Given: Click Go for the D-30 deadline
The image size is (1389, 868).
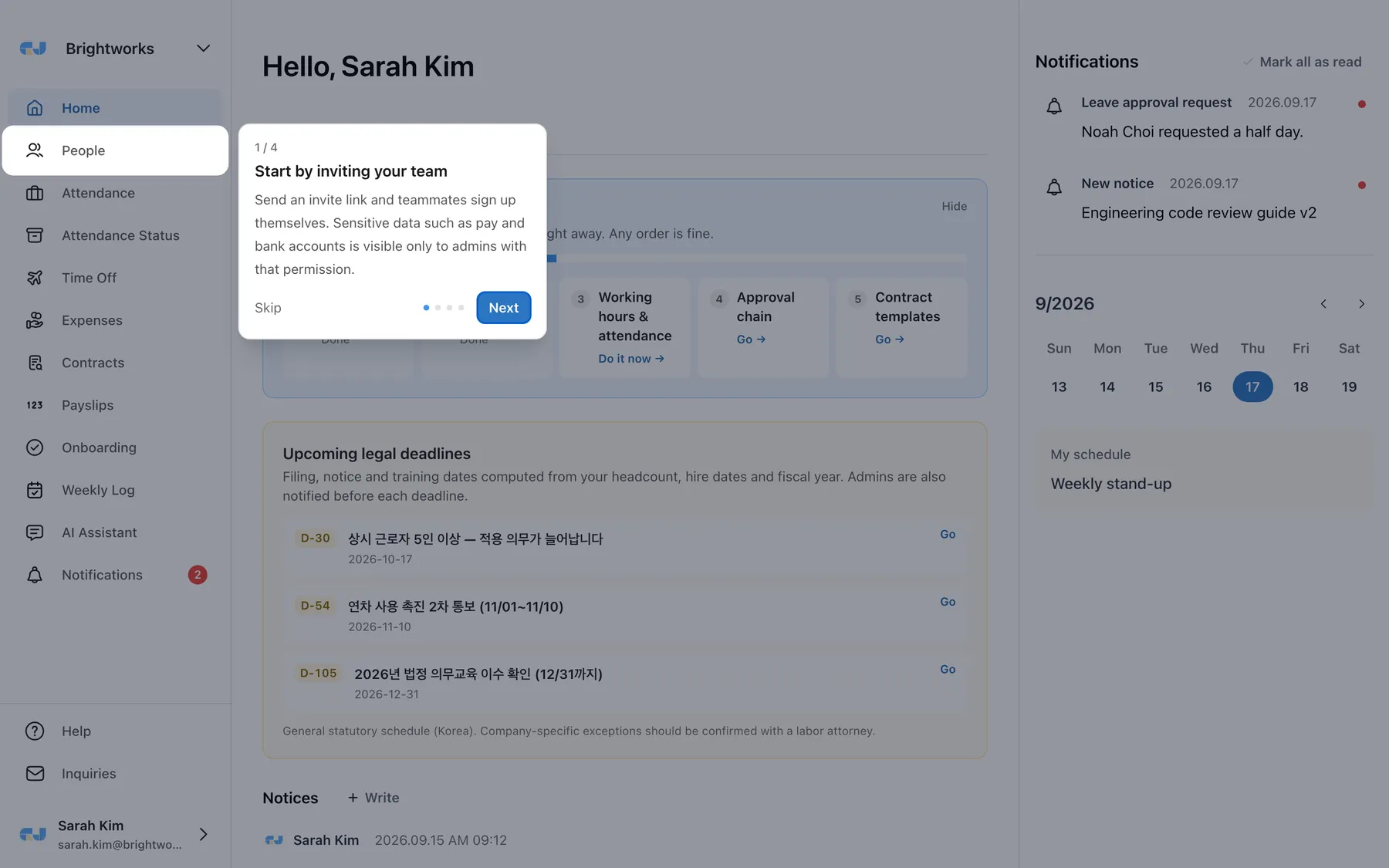Looking at the screenshot, I should (x=948, y=534).
